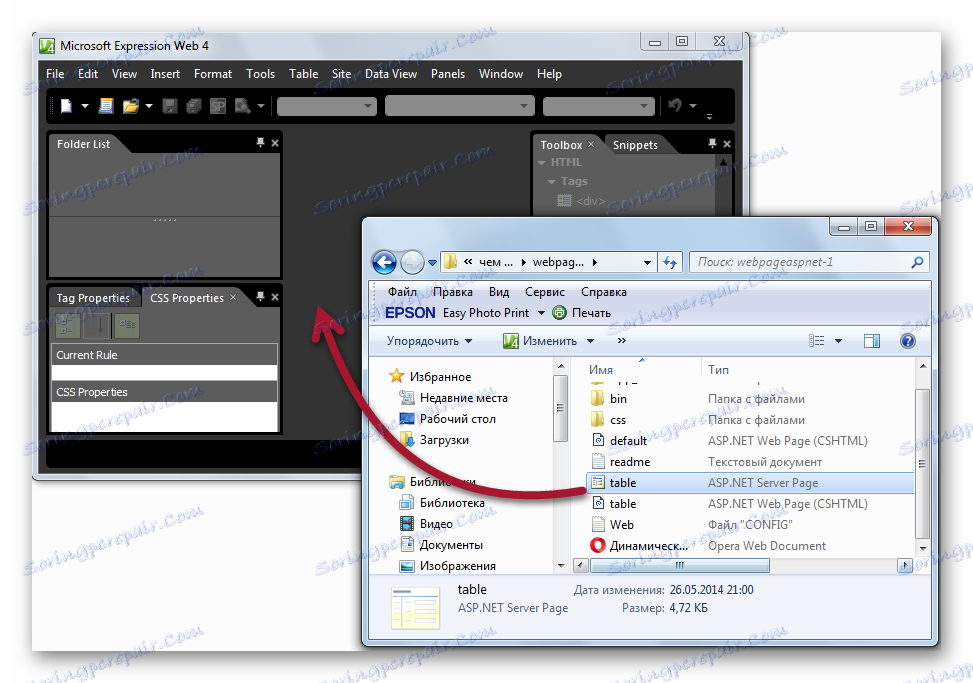The width and height of the screenshot is (973, 683).
Task: Click the Open folder toolbar icon
Action: coord(131,105)
